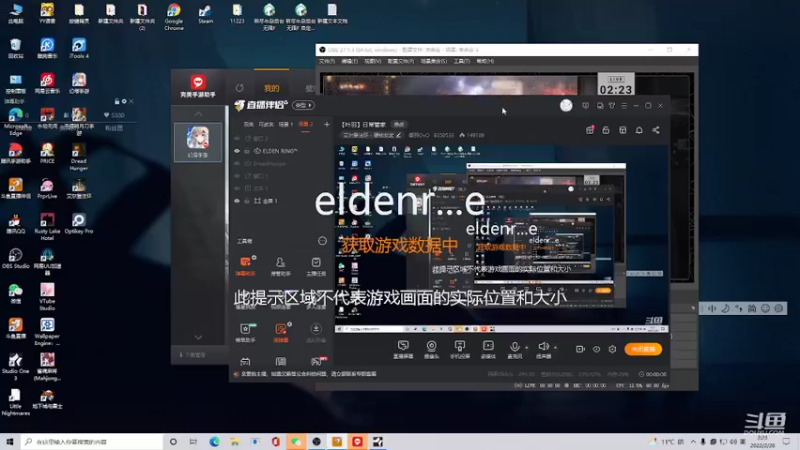Switch to the scene 1 tab

[x=286, y=124]
